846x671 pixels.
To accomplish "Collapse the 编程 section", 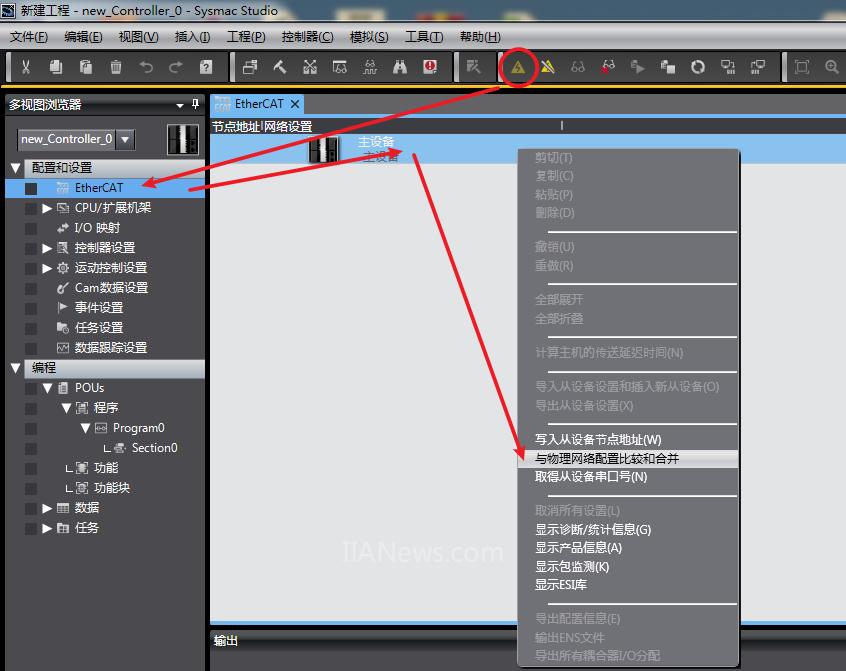I will 16,368.
